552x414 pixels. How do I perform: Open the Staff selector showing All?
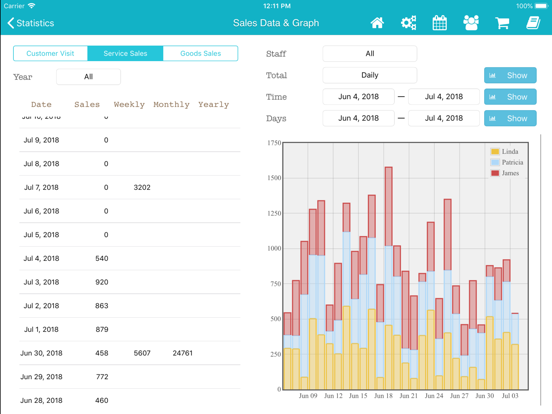(370, 54)
